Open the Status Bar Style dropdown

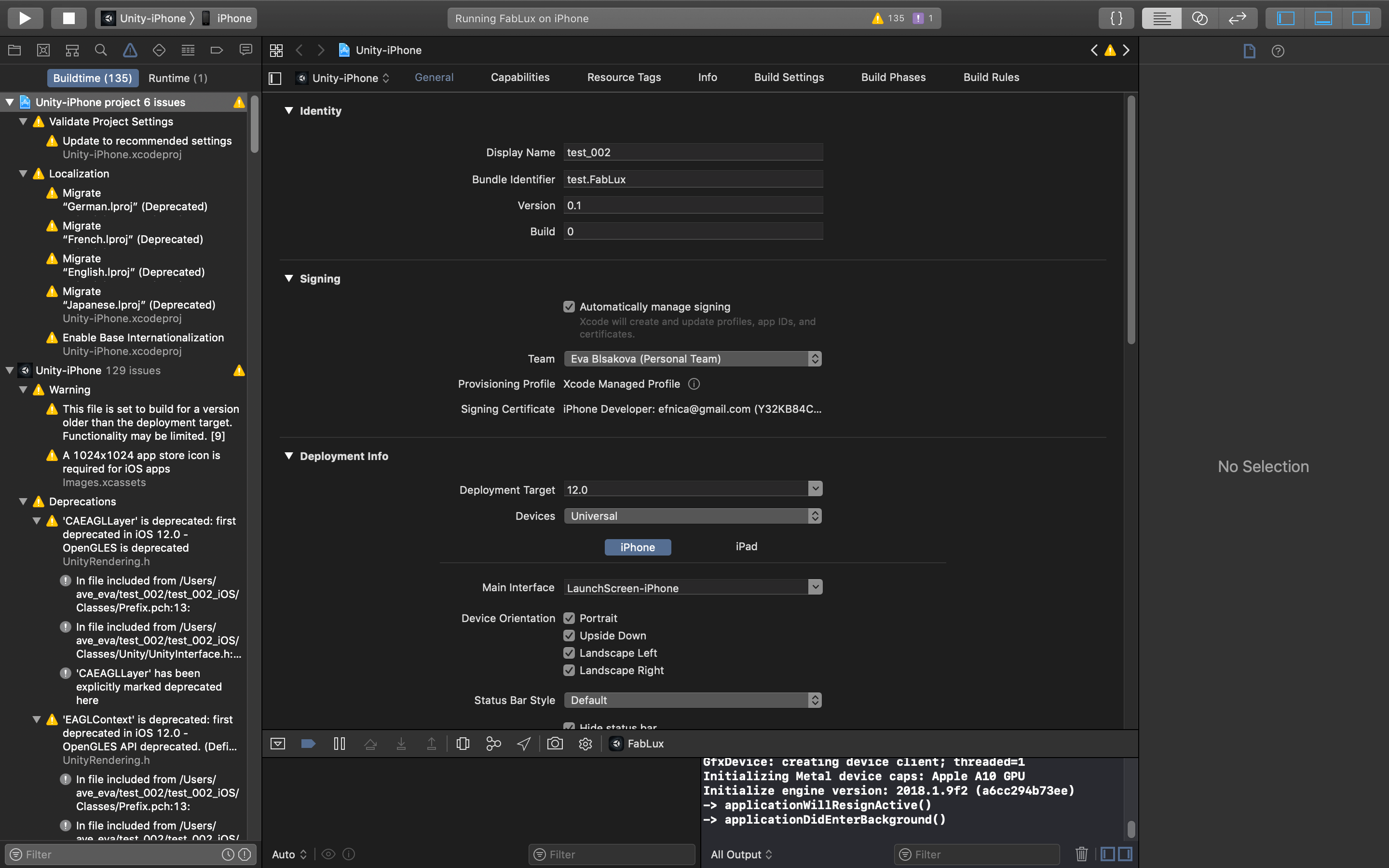692,700
